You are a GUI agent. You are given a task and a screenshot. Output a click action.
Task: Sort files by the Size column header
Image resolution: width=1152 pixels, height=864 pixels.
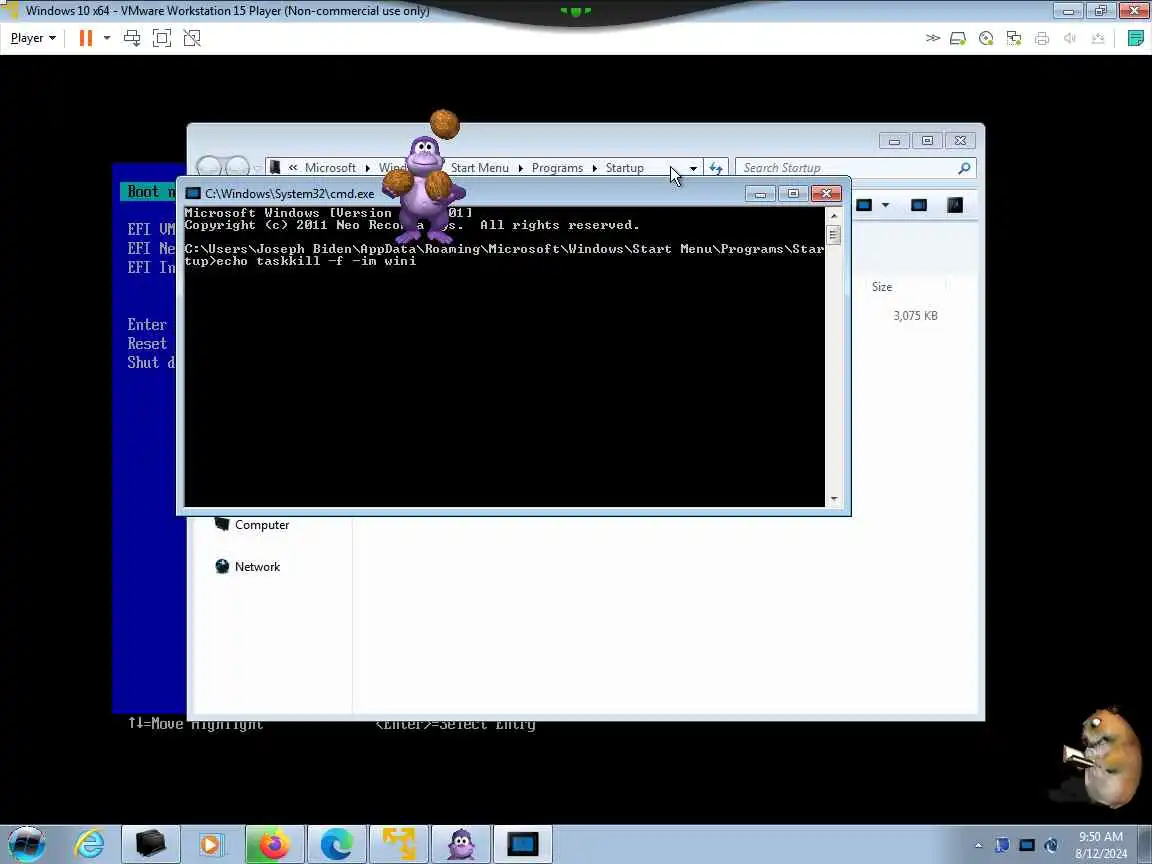pyautogui.click(x=882, y=287)
